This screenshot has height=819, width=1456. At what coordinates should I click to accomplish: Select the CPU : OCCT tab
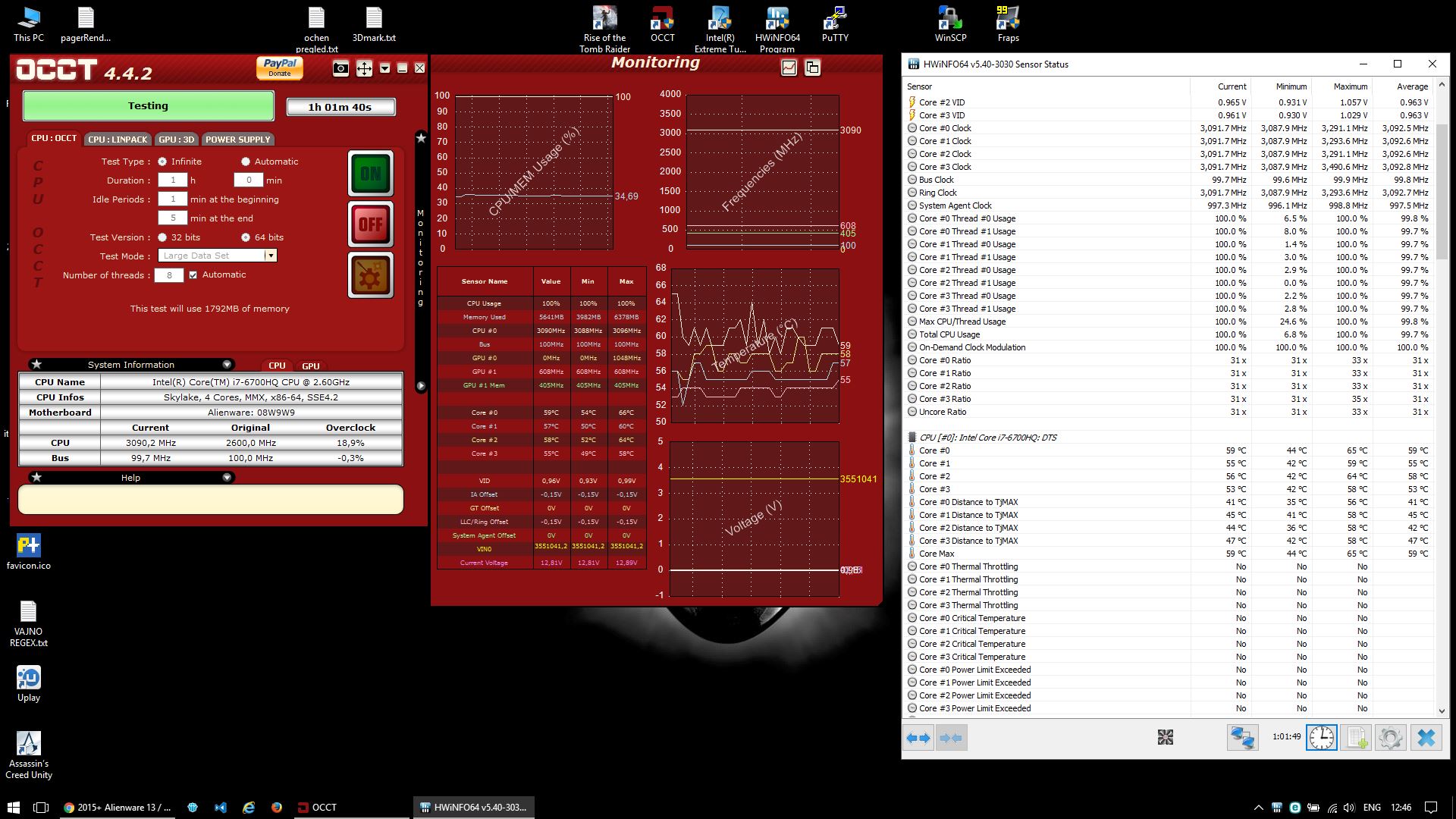[x=53, y=138]
